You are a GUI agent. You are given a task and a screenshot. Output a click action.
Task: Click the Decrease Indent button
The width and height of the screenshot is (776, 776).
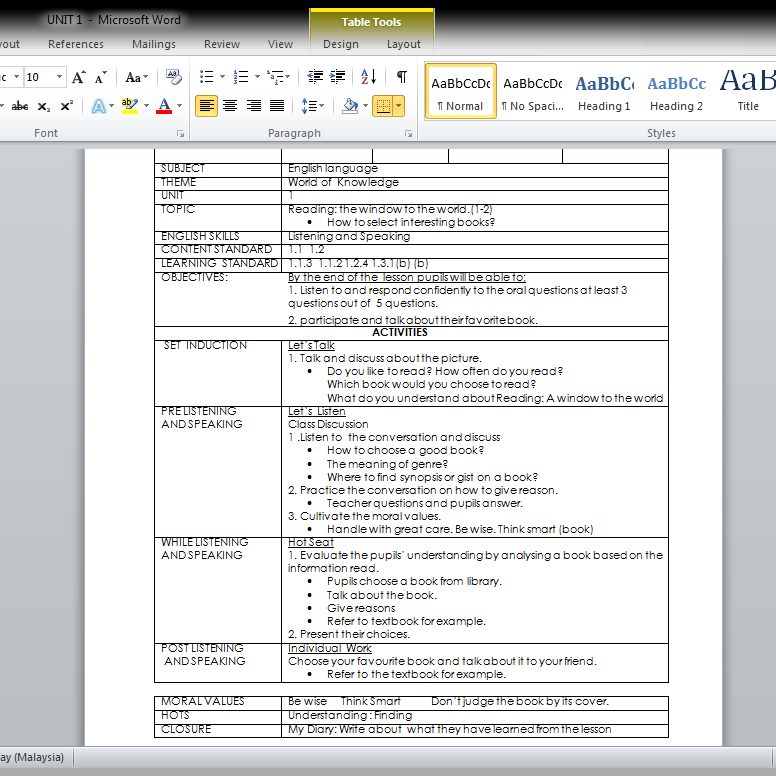[315, 77]
